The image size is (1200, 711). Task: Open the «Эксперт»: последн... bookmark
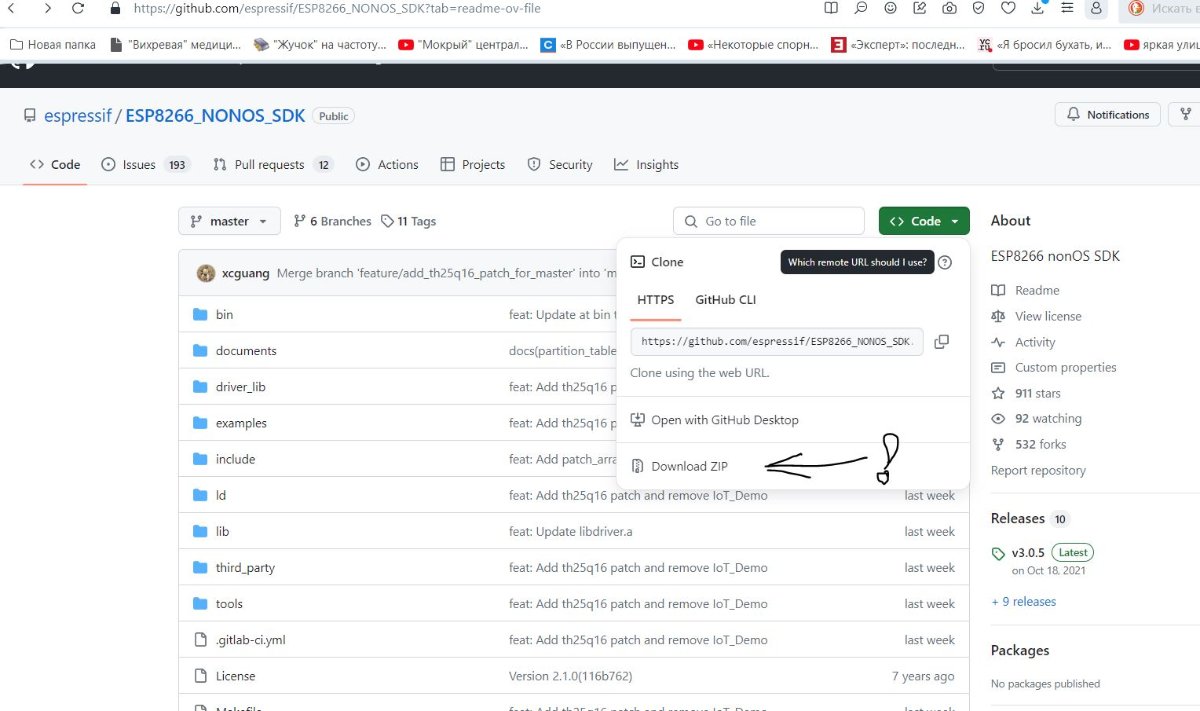click(x=898, y=45)
